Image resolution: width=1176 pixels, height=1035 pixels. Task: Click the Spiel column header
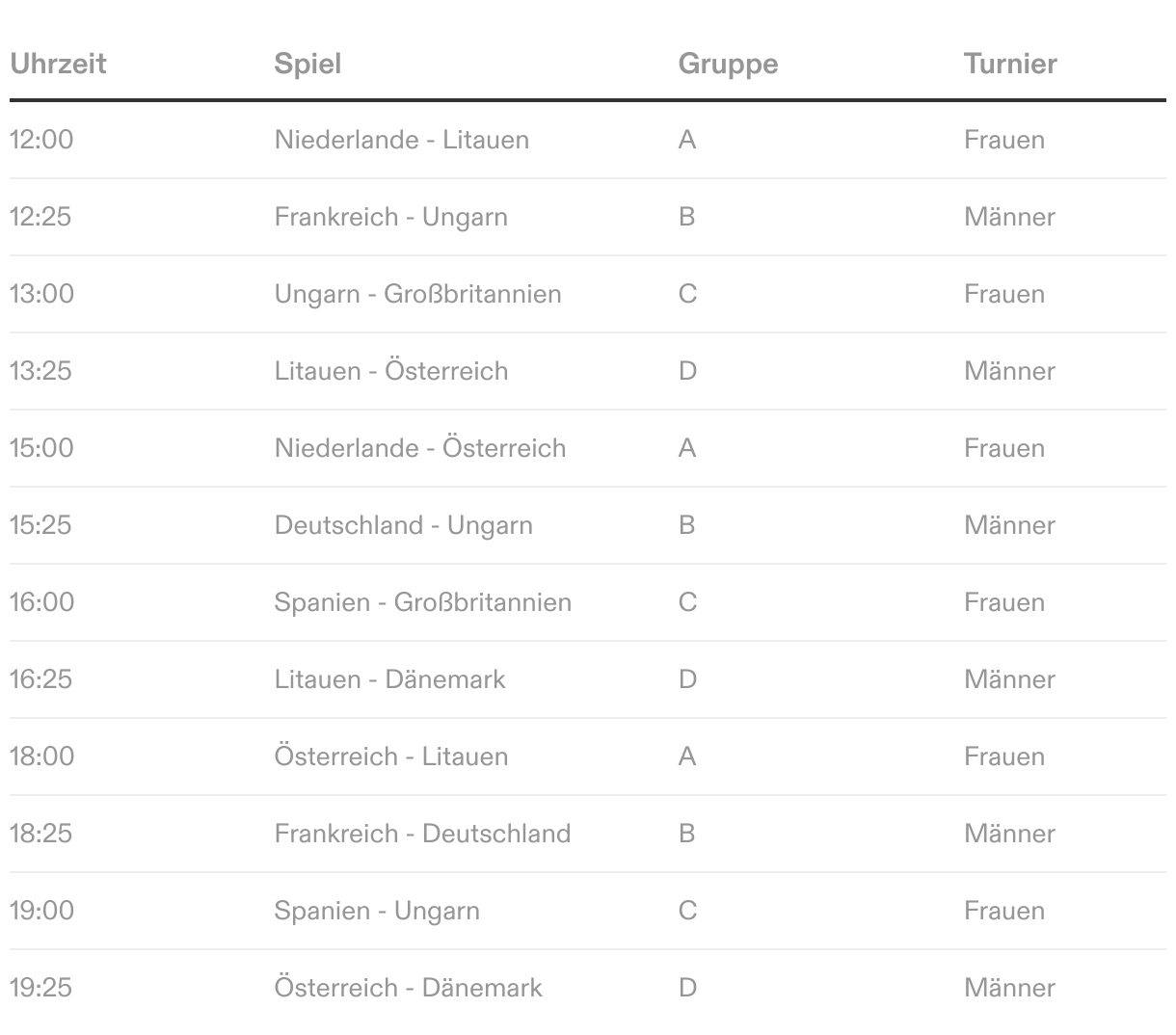[307, 64]
